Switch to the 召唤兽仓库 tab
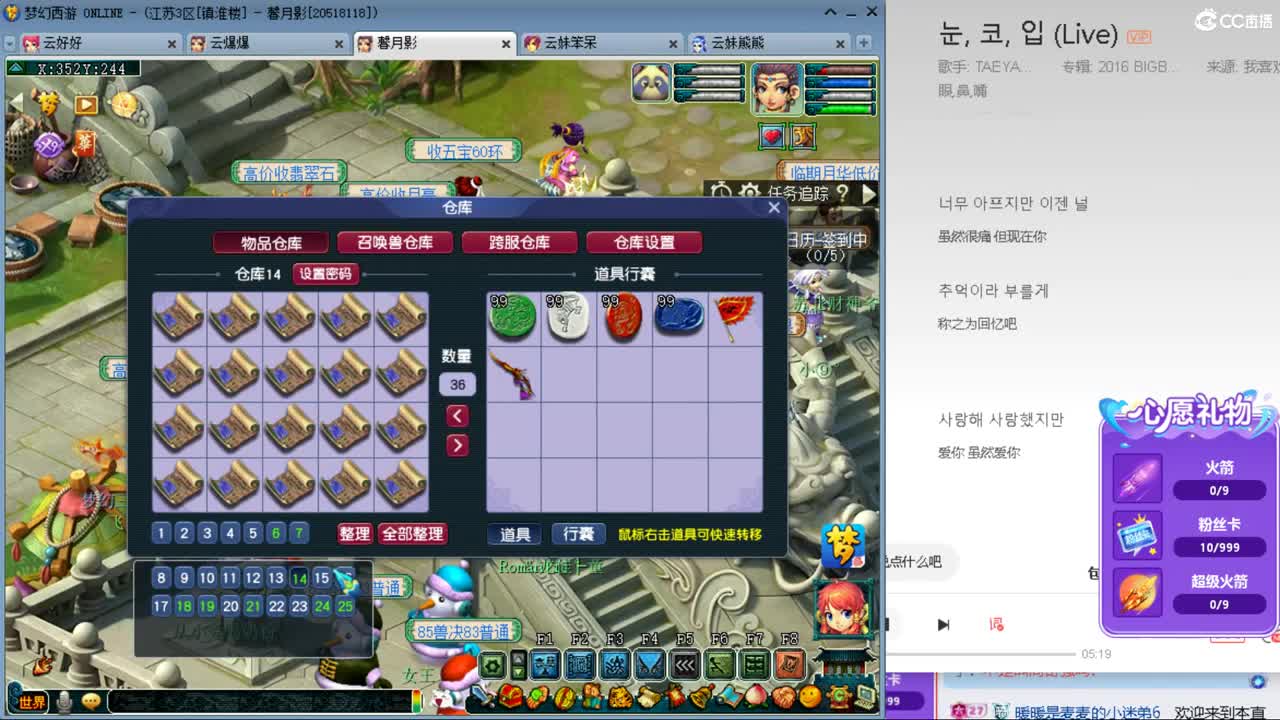Image resolution: width=1280 pixels, height=720 pixels. click(x=395, y=243)
